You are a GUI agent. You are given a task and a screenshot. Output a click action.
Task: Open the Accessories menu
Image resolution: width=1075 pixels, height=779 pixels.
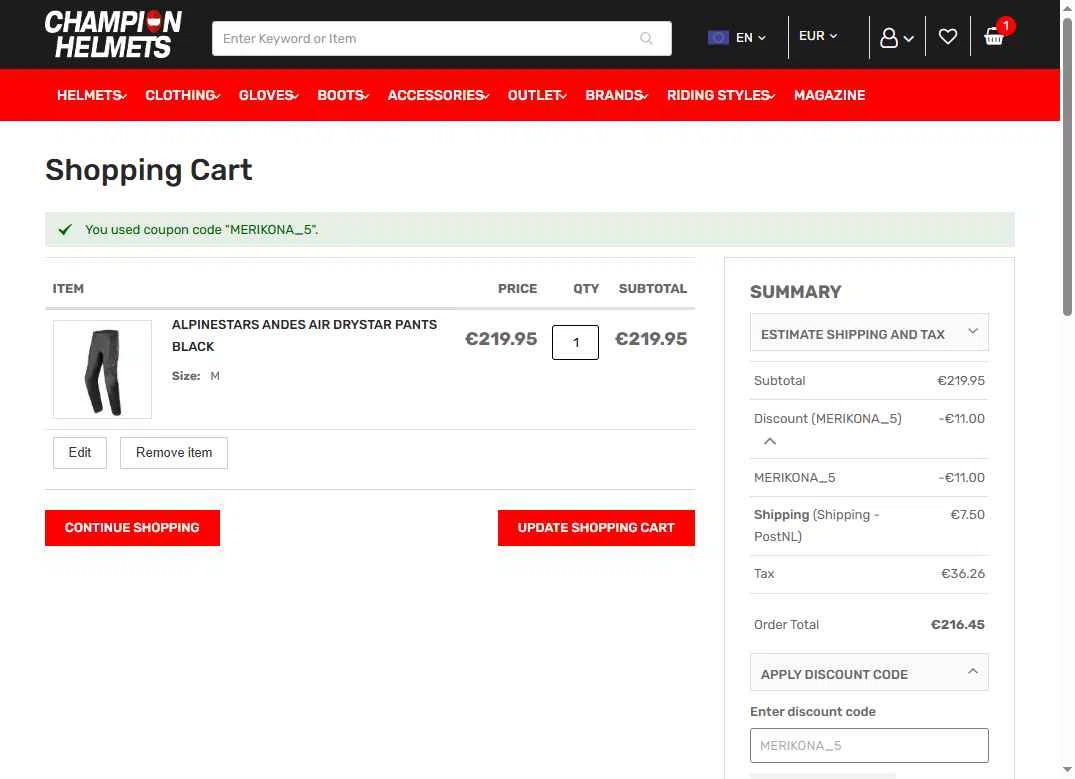click(438, 95)
